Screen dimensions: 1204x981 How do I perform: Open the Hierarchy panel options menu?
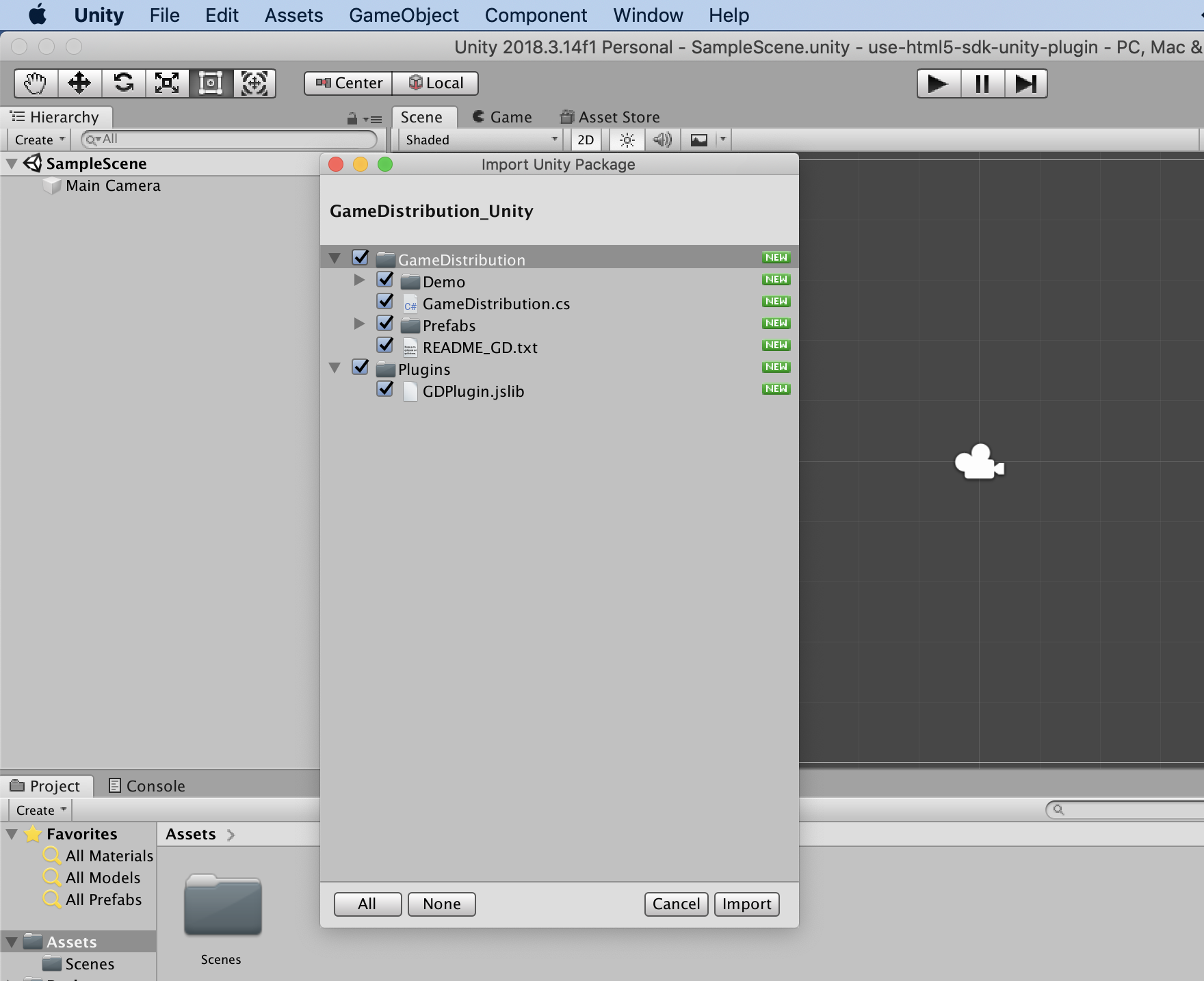click(373, 119)
